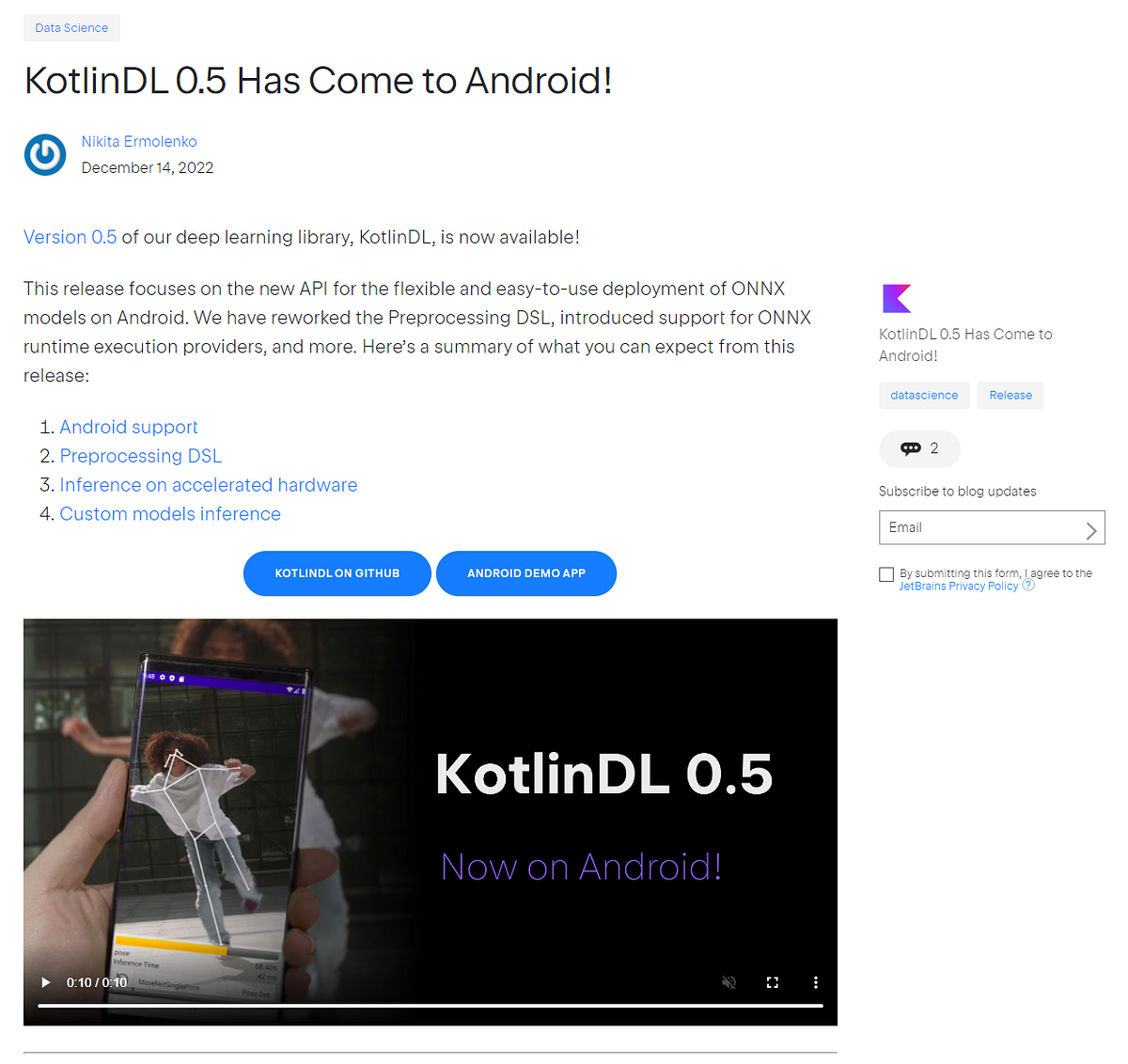Play the KotlinDL 0.5 video

[45, 981]
